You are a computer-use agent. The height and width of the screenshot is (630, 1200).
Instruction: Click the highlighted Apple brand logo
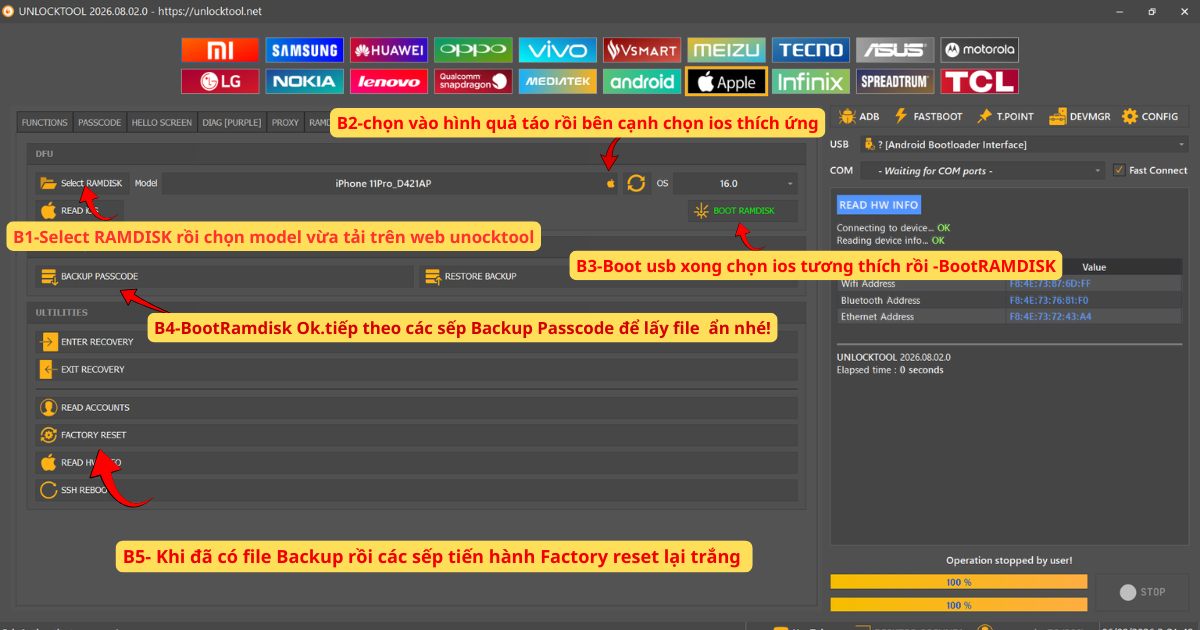727,81
